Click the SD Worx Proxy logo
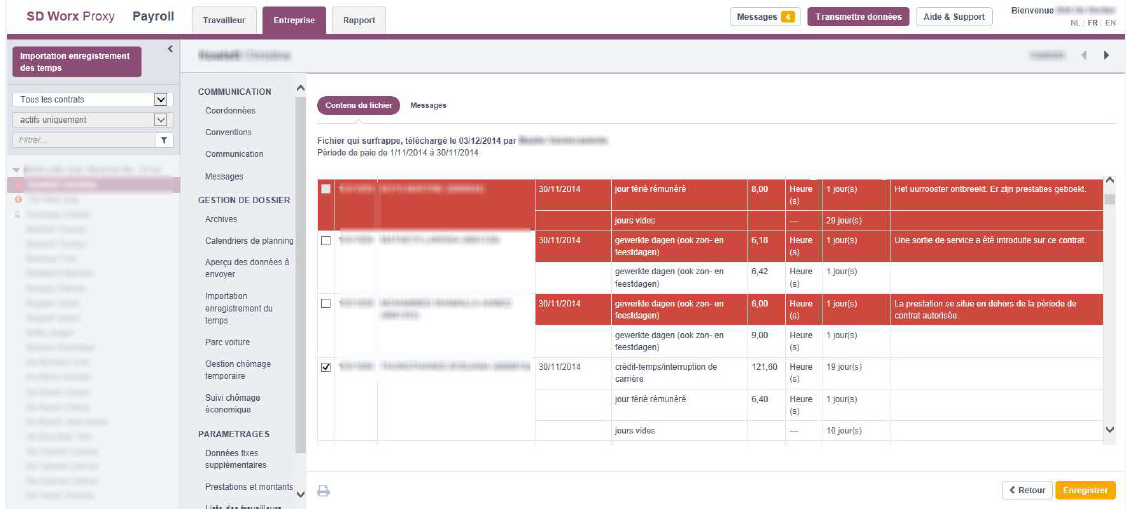The width and height of the screenshot is (1139, 511). (x=70, y=17)
